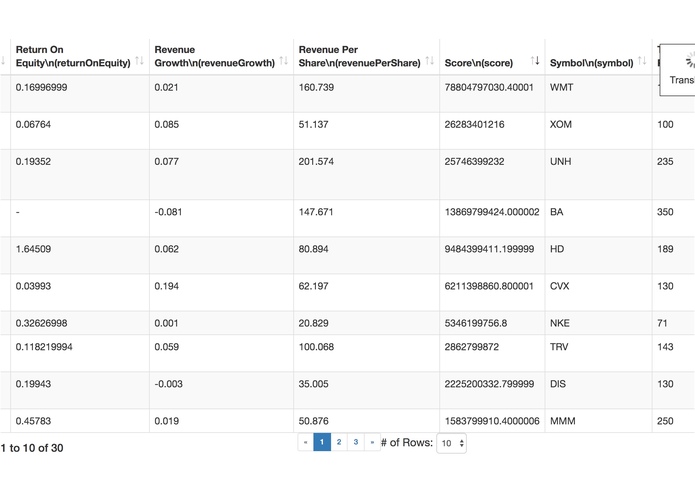Viewport: 695px width, 494px height.
Task: Click the HD return on equity 1.64509
Action: coord(33,249)
